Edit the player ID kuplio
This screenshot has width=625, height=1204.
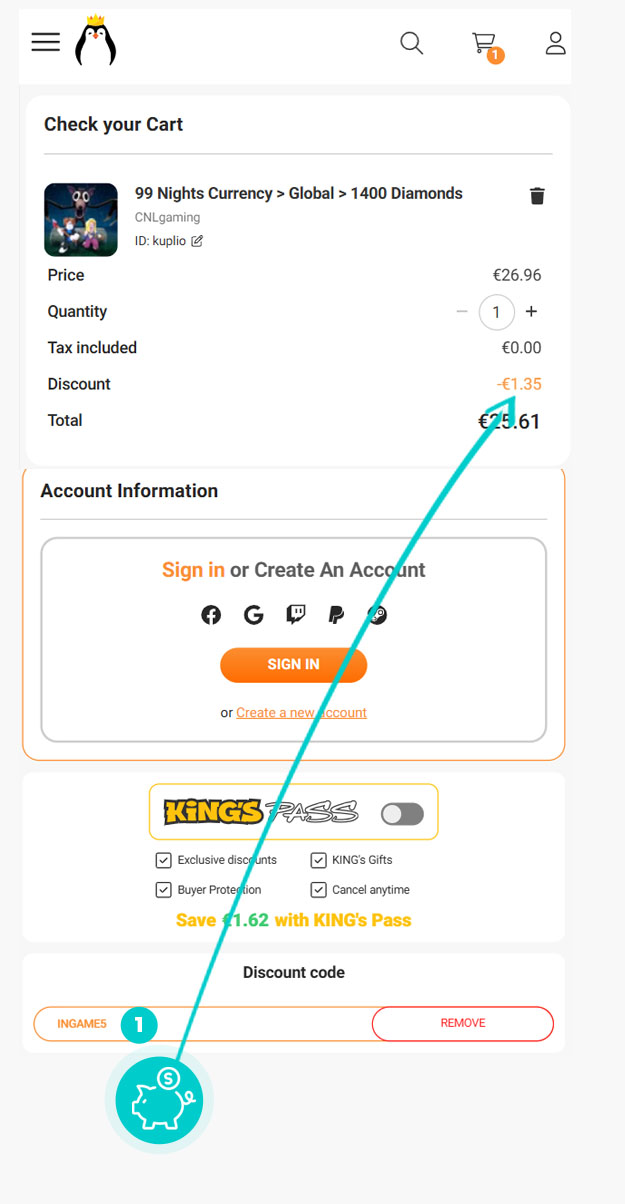point(197,241)
